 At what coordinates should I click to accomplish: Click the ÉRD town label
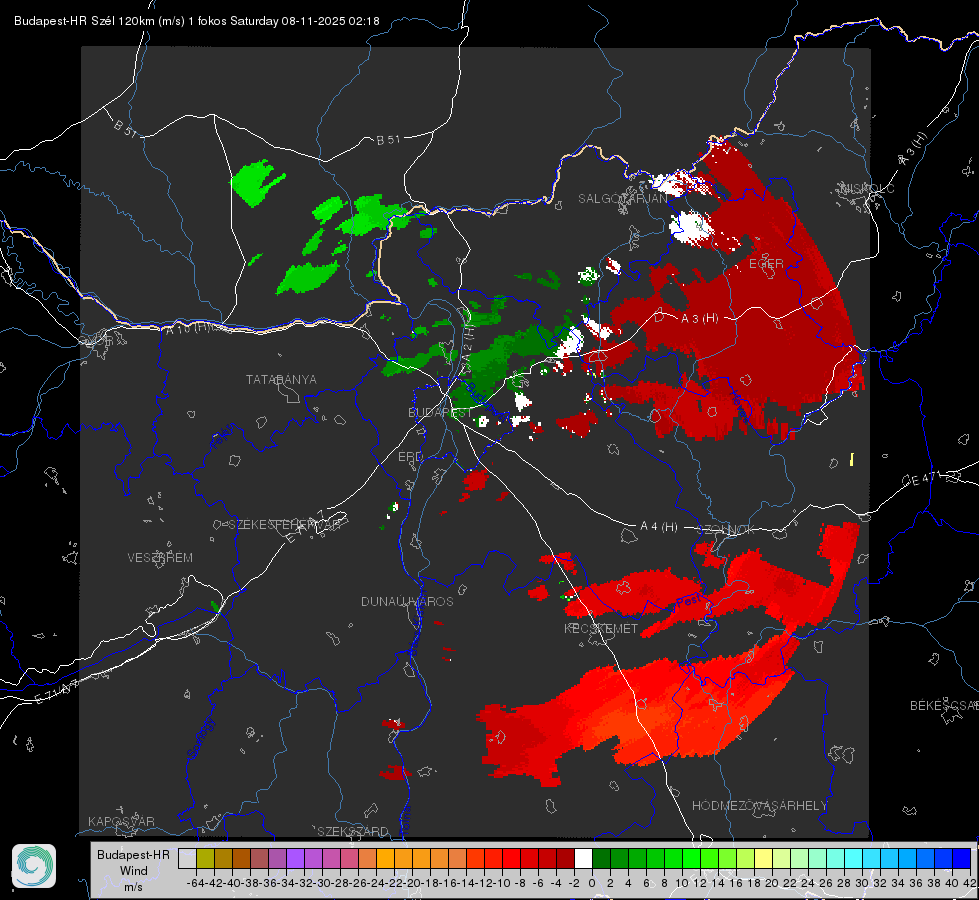[x=410, y=457]
